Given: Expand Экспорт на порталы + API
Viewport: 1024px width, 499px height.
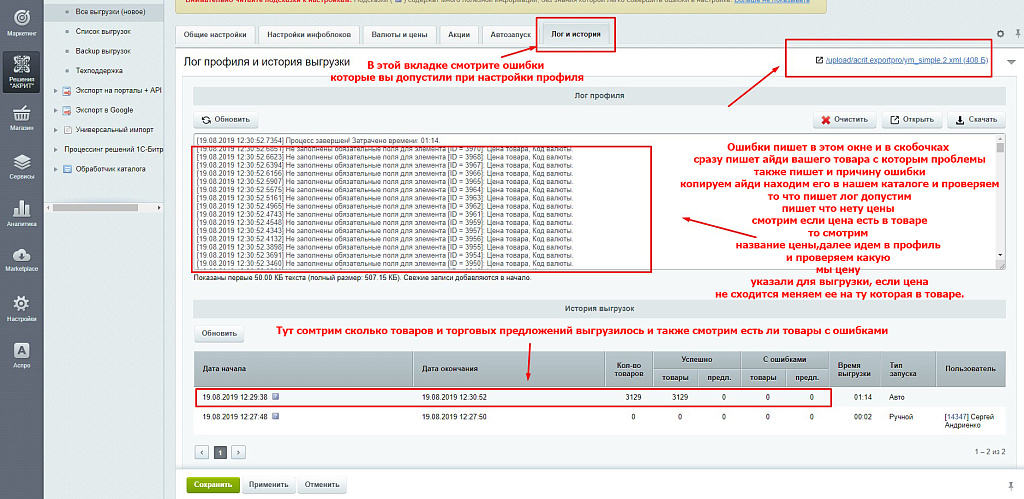Looking at the screenshot, I should [x=55, y=91].
